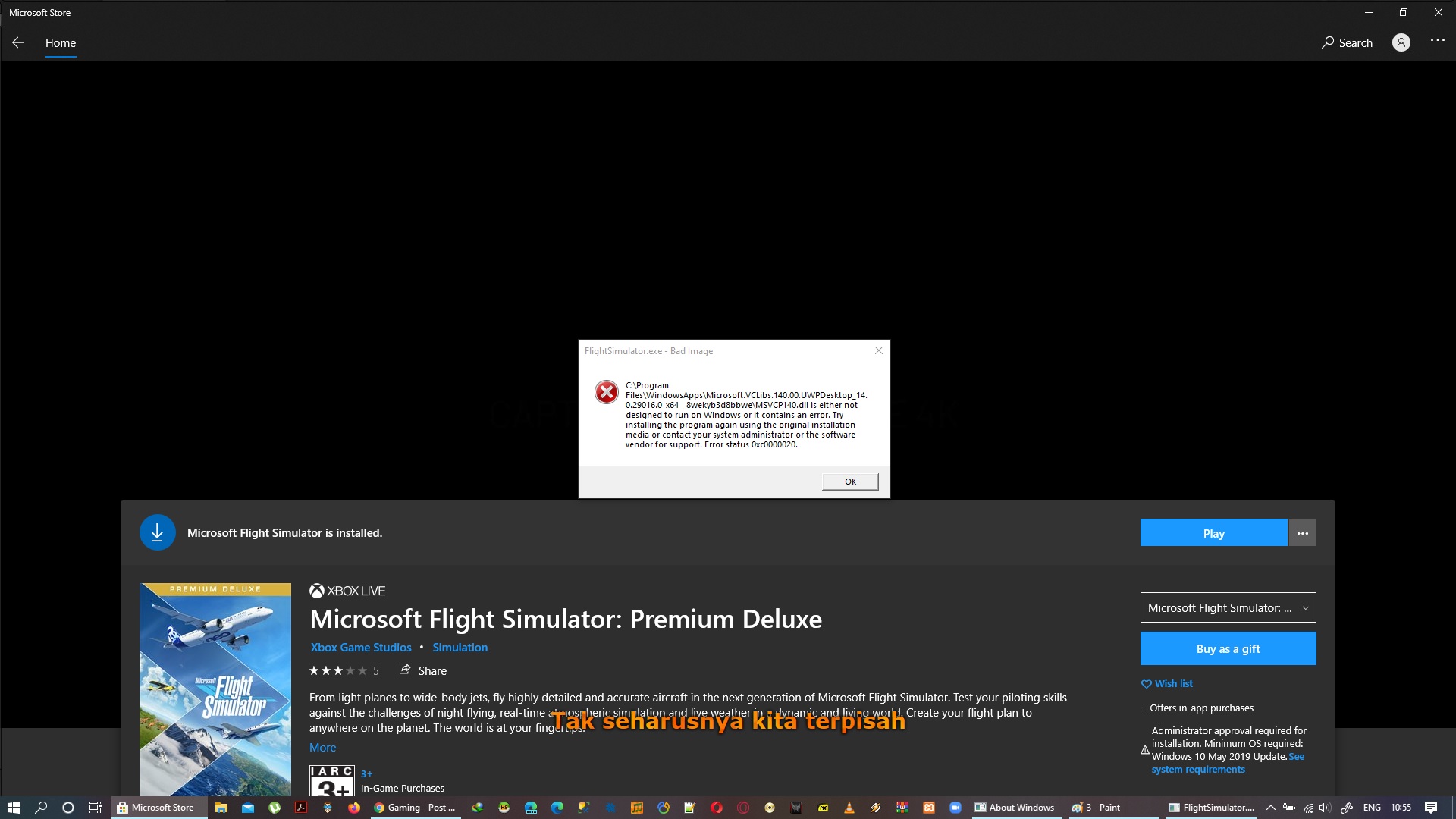Play Microsoft Flight Simulator
The width and height of the screenshot is (1456, 819).
(1213, 533)
